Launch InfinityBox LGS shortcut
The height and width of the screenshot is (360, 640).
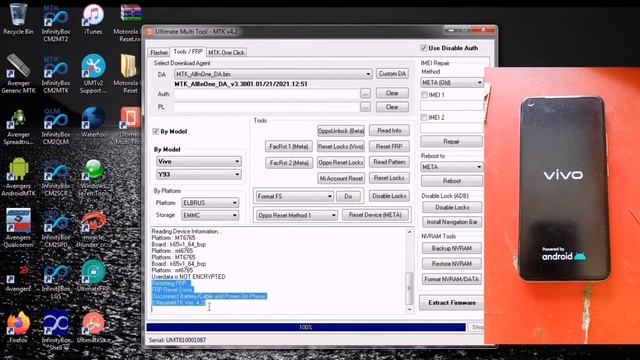[56, 281]
